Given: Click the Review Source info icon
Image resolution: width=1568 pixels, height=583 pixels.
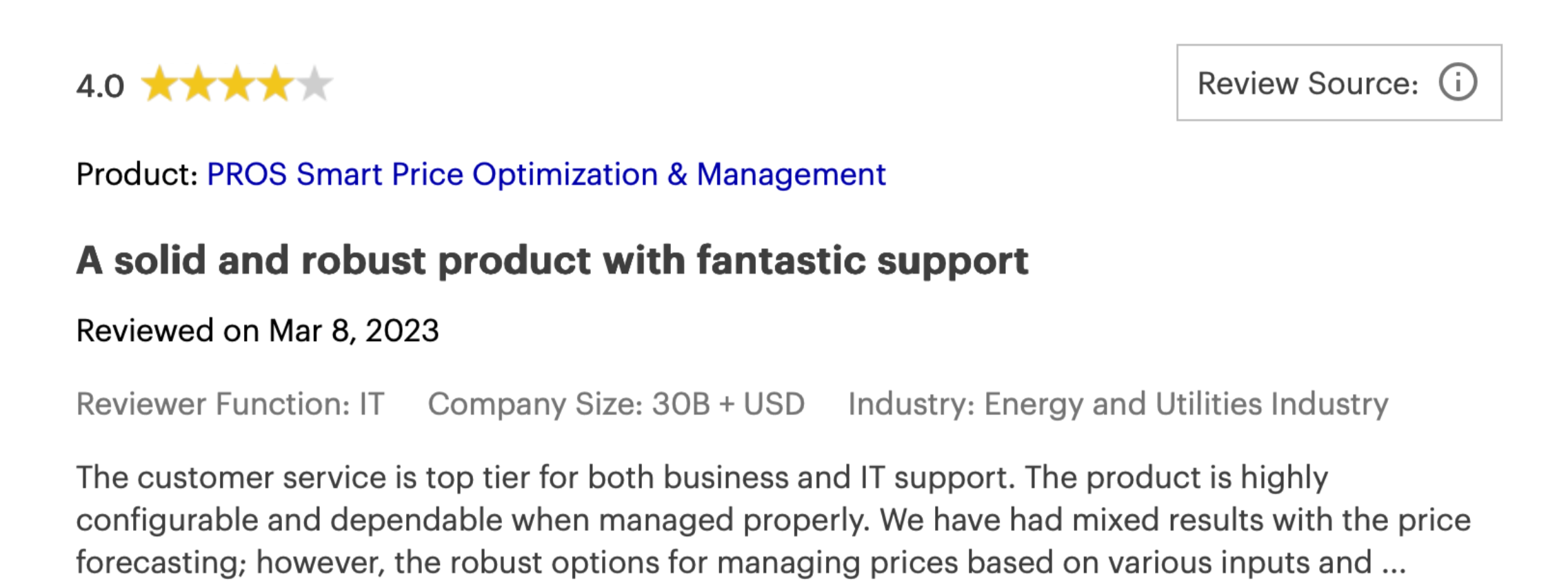Looking at the screenshot, I should point(1458,83).
